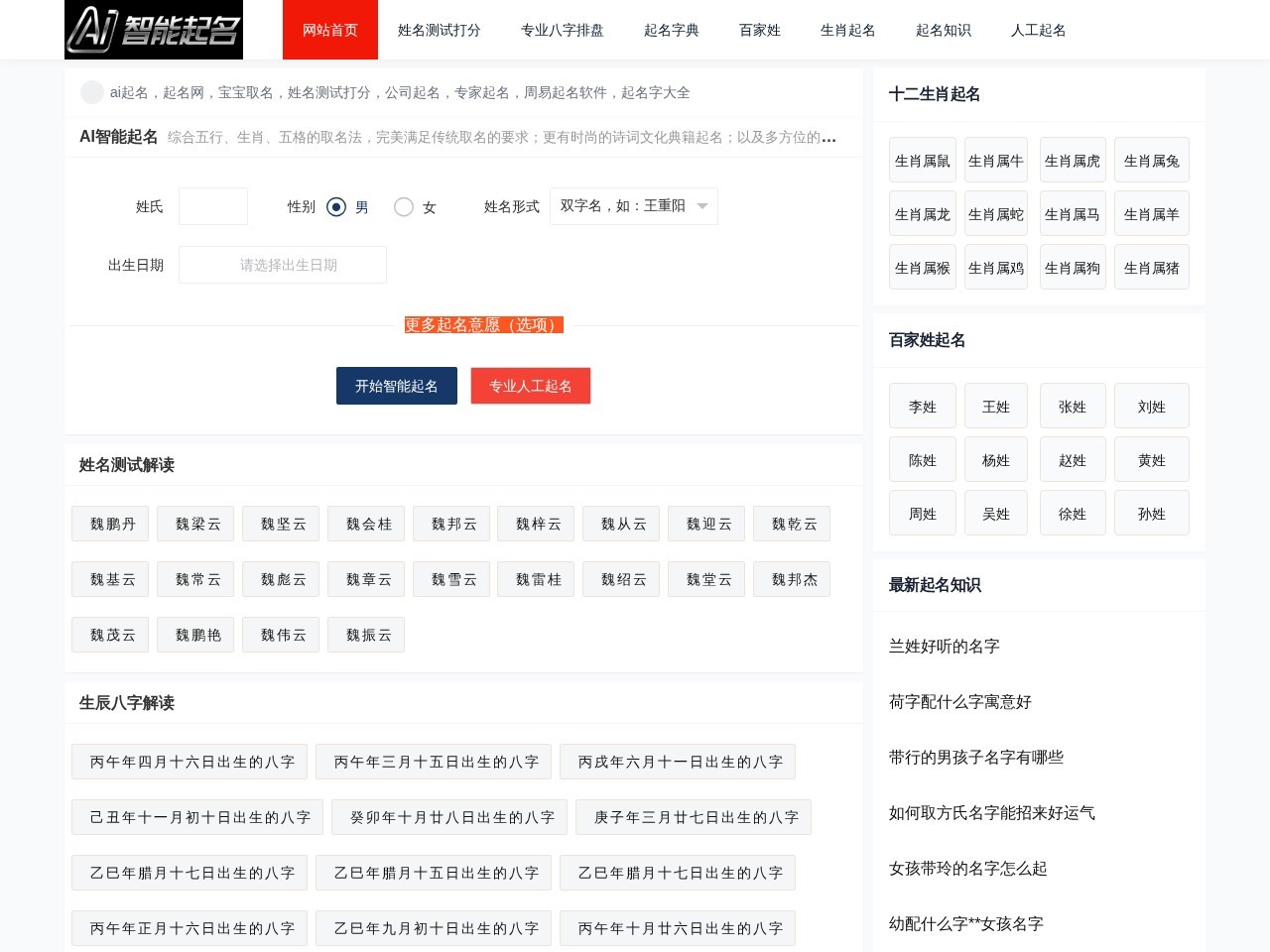This screenshot has height=952, width=1270.
Task: Open 丙午年四月十六日出生的八字 link
Action: point(190,762)
